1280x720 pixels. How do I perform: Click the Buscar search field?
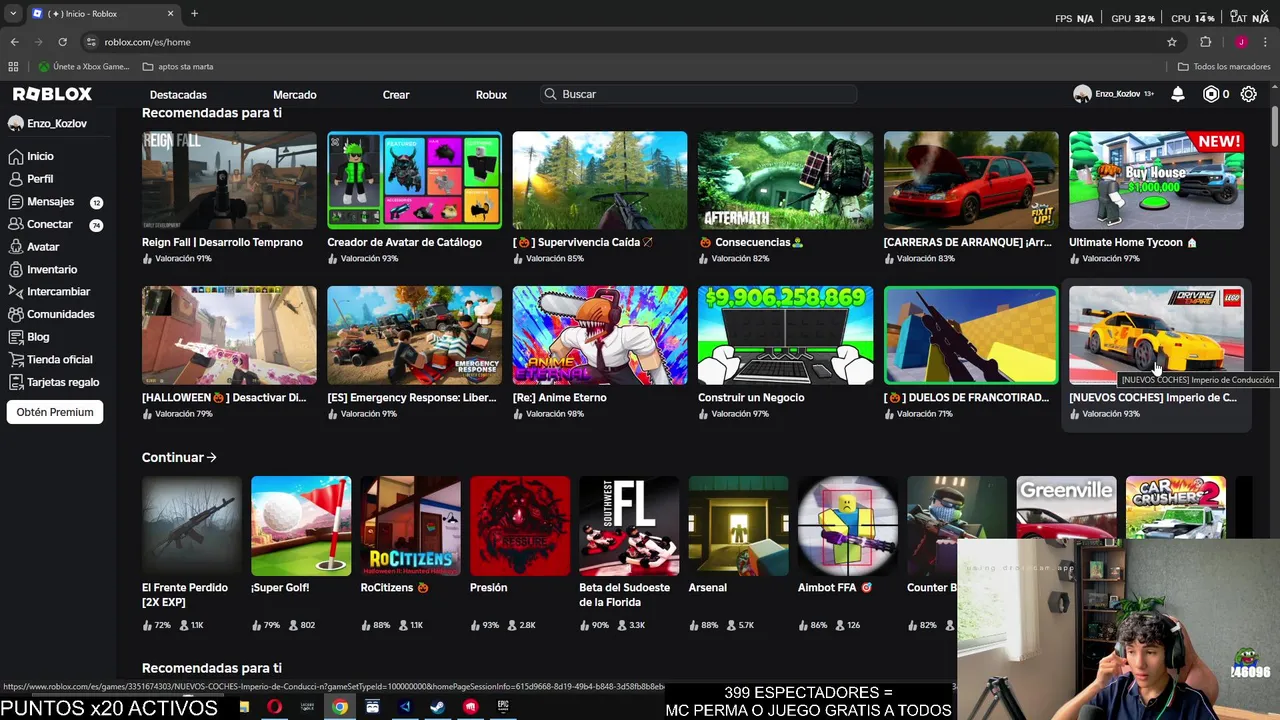pyautogui.click(x=699, y=94)
